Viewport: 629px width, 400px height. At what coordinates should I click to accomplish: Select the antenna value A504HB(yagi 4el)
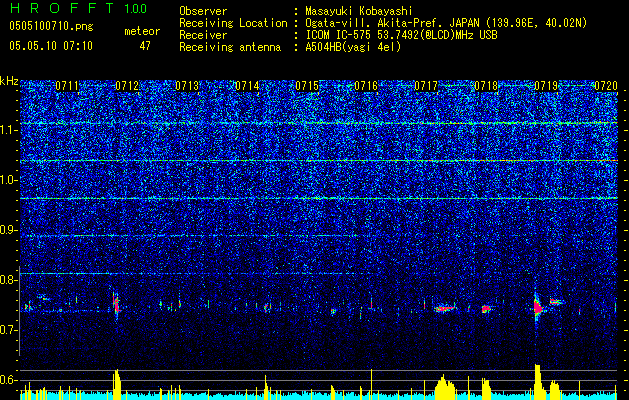click(x=353, y=47)
